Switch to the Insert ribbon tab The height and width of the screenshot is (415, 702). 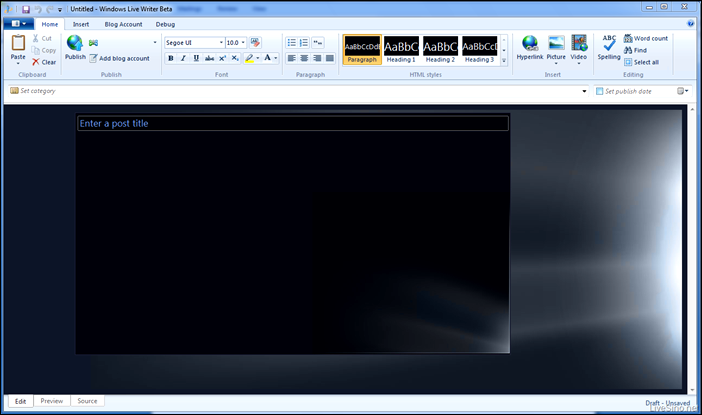[81, 24]
